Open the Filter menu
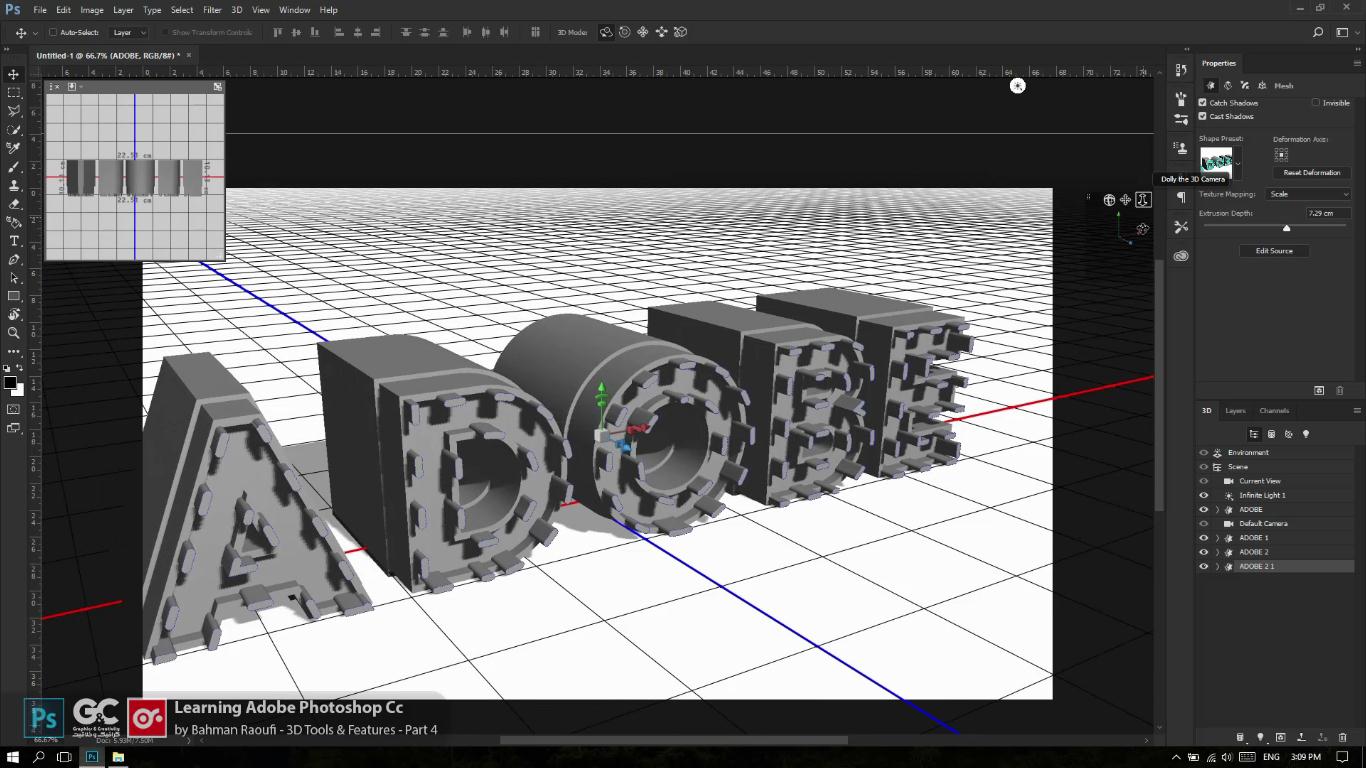Viewport: 1366px width, 768px height. tap(212, 9)
